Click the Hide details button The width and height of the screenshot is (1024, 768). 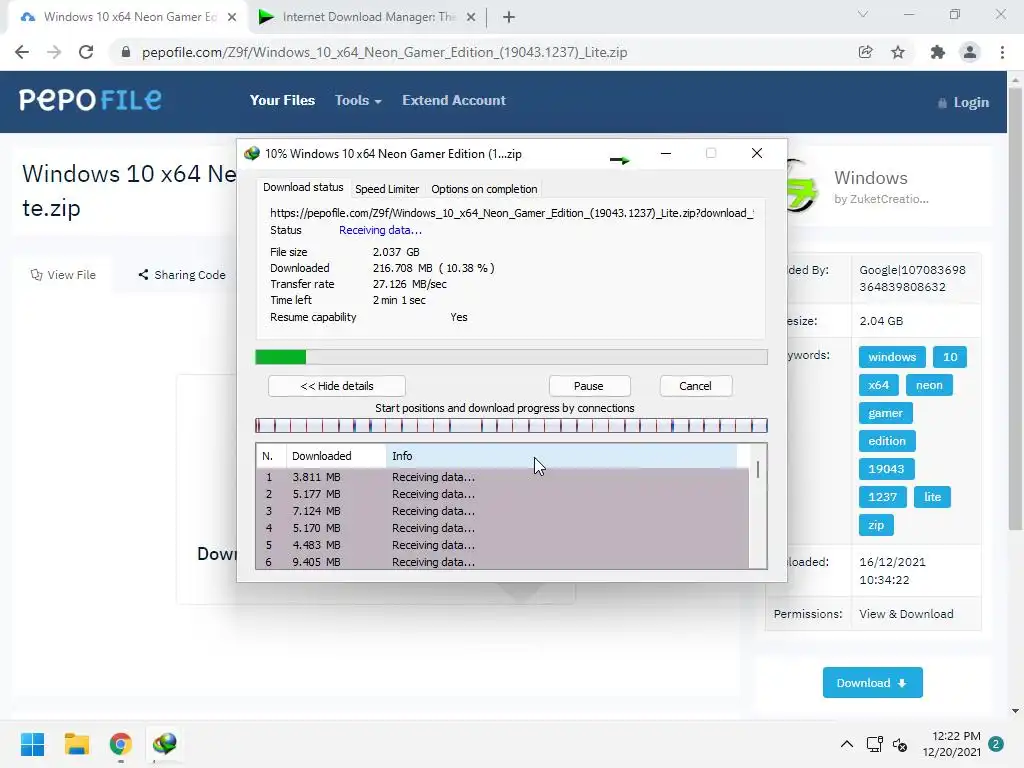(x=336, y=386)
